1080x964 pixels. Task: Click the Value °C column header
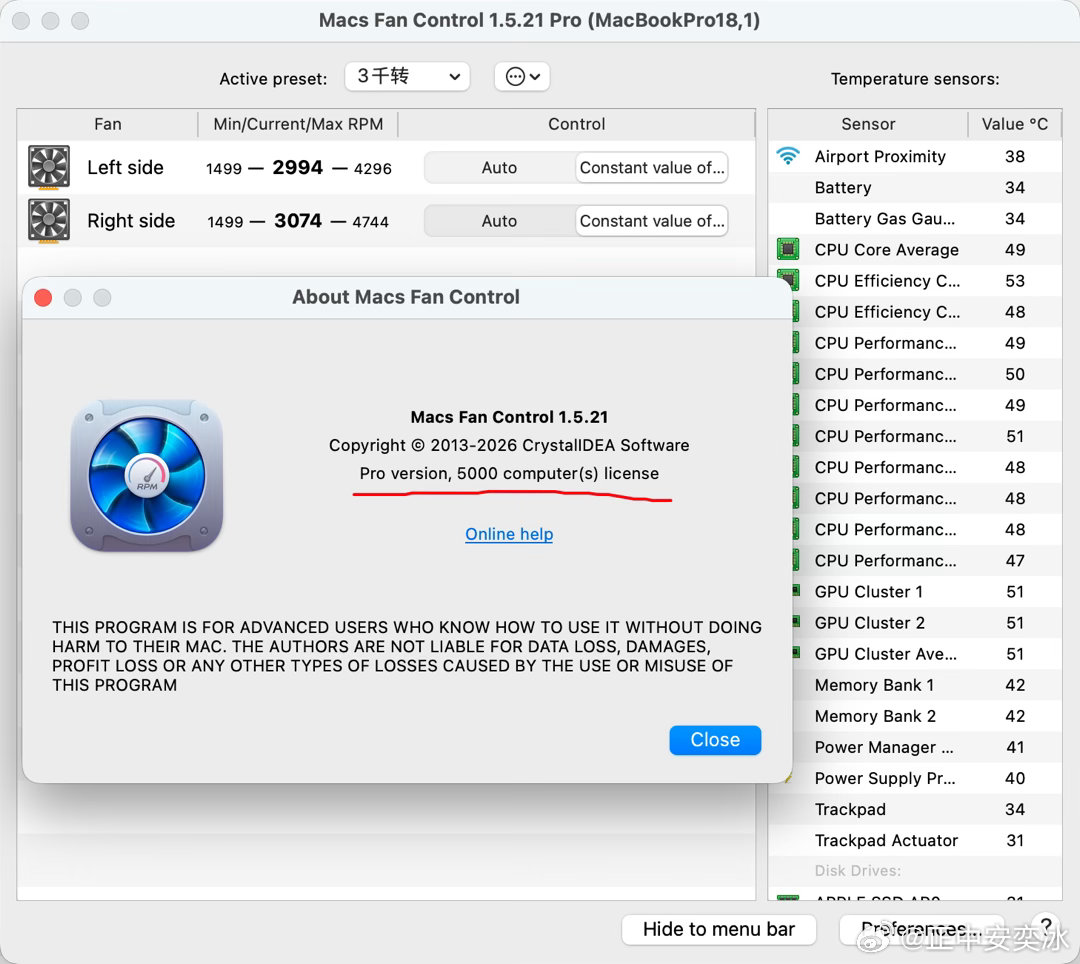(x=1015, y=124)
